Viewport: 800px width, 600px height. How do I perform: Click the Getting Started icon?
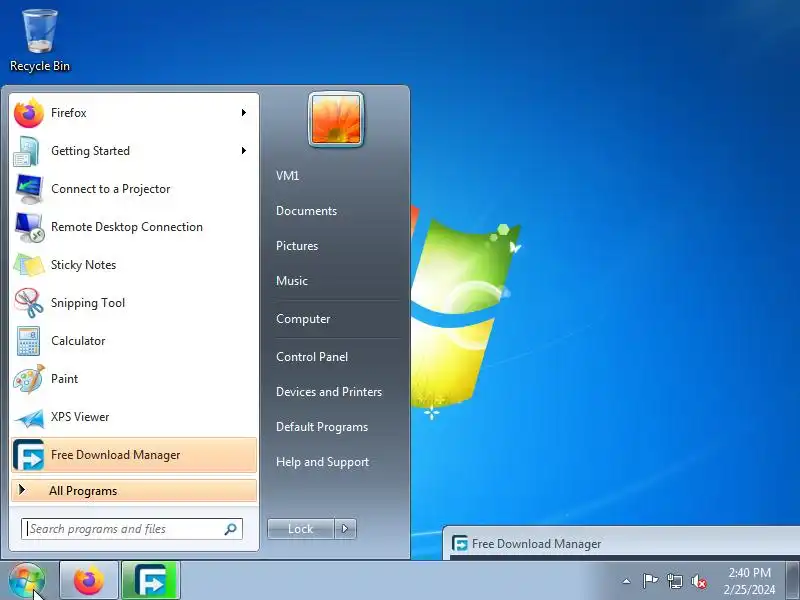point(28,151)
